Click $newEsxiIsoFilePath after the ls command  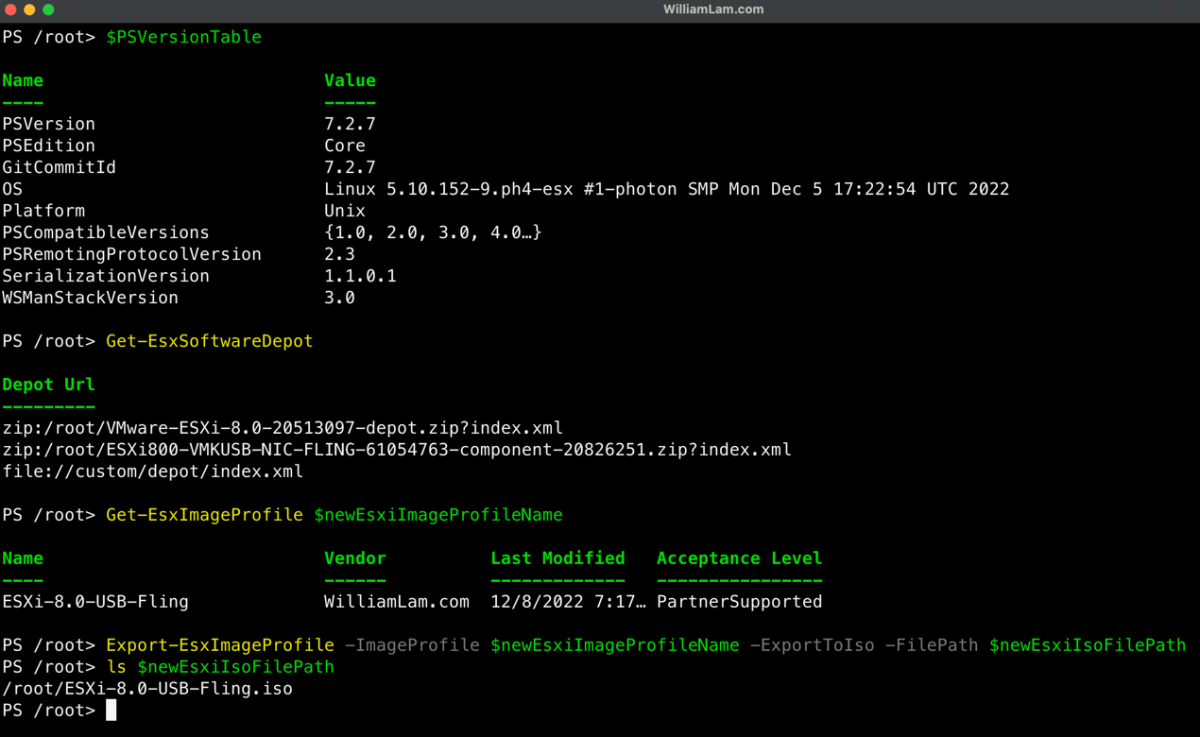tap(236, 667)
